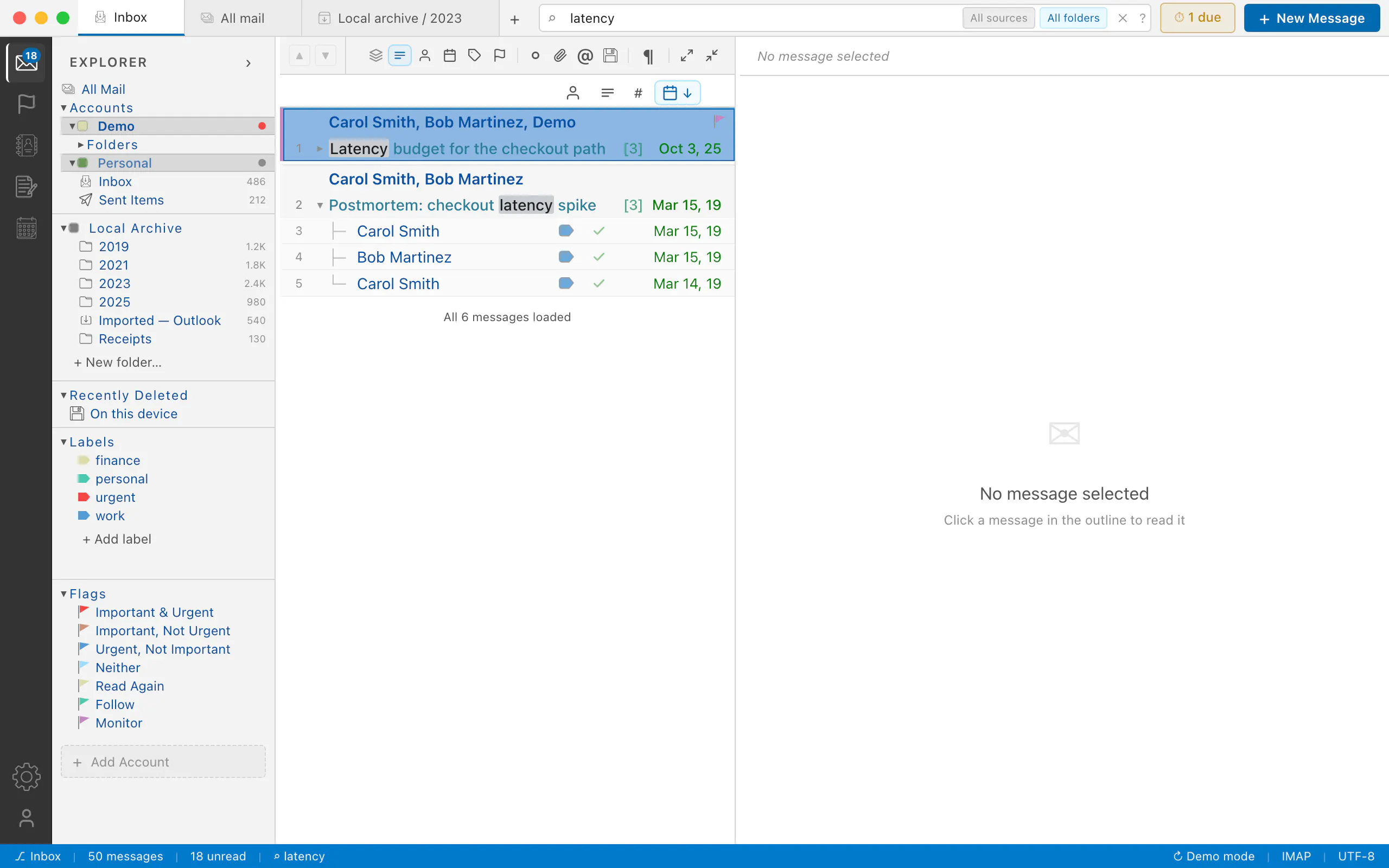The height and width of the screenshot is (868, 1389).
Task: Open Bob Martinez message row
Action: [507, 257]
